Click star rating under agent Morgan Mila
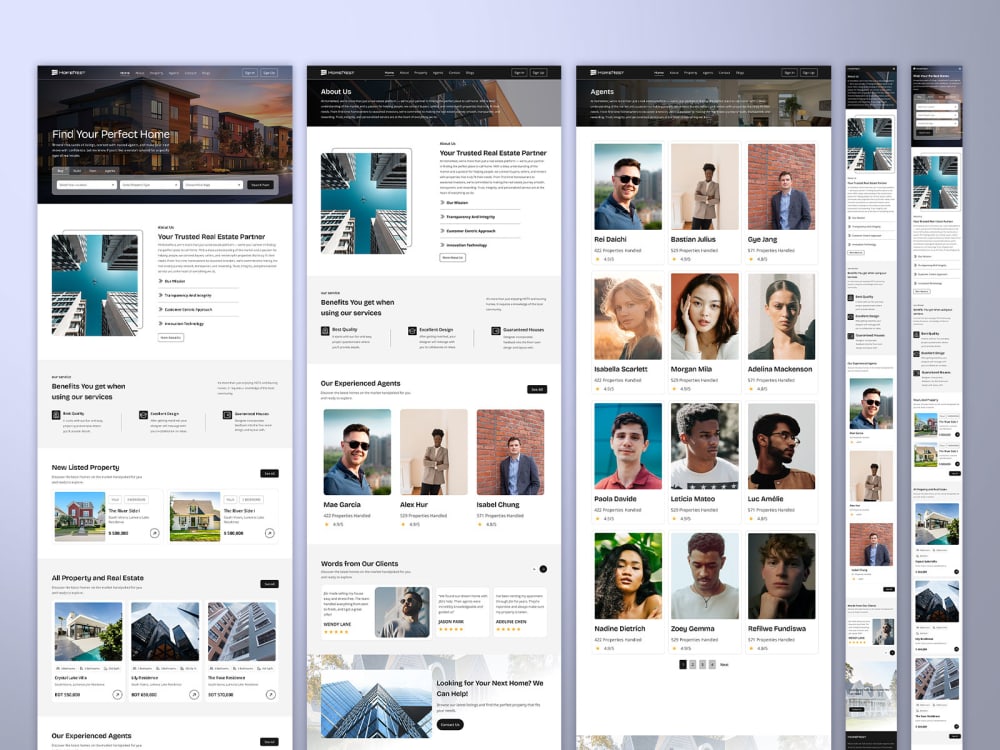 674,388
